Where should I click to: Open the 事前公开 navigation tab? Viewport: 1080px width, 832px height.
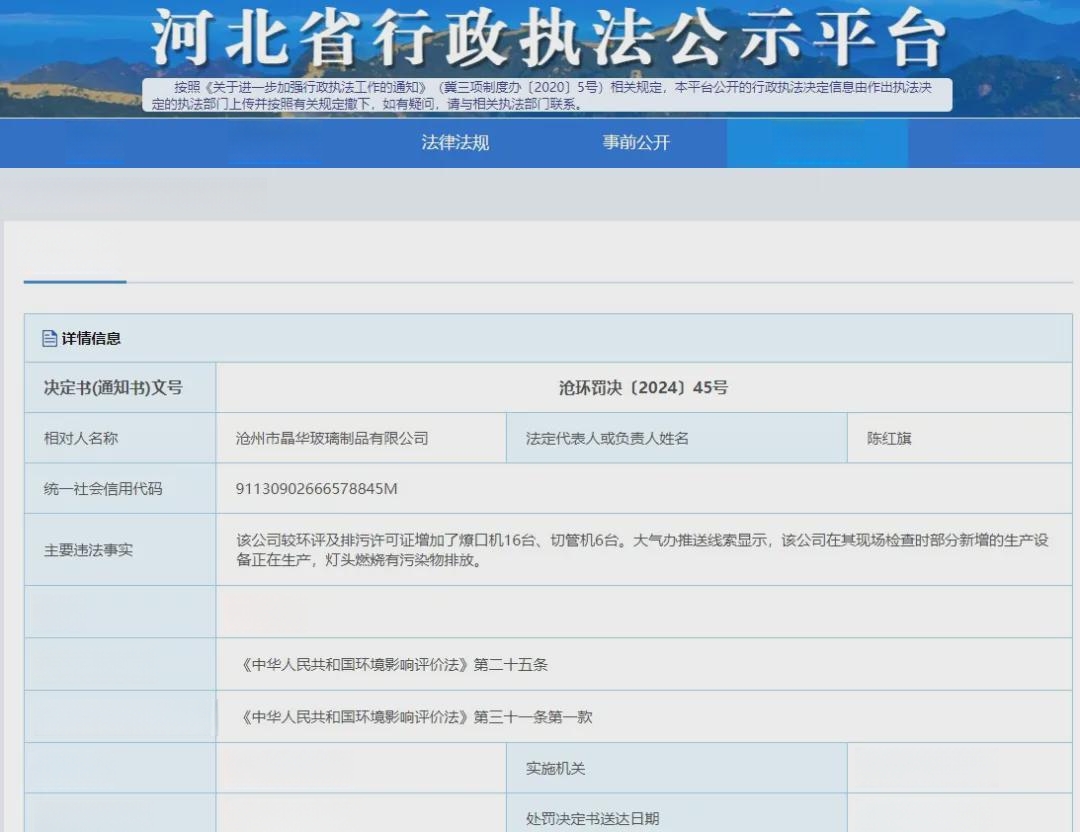point(636,143)
